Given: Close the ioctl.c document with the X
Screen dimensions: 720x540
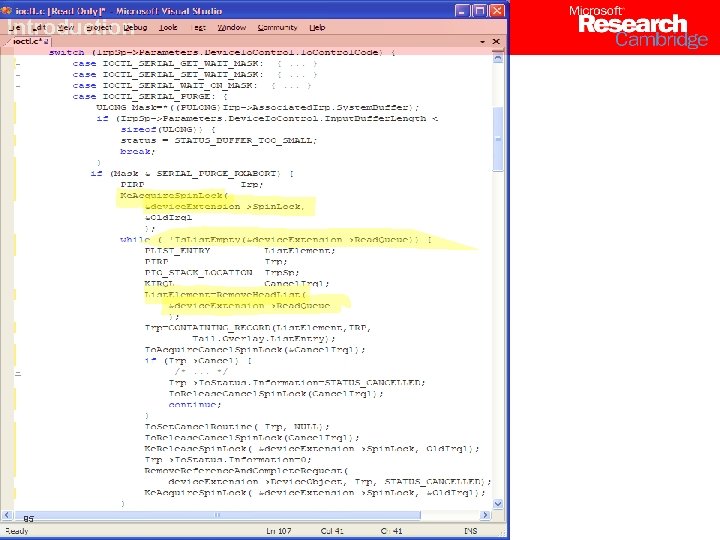Looking at the screenshot, I should [x=496, y=42].
